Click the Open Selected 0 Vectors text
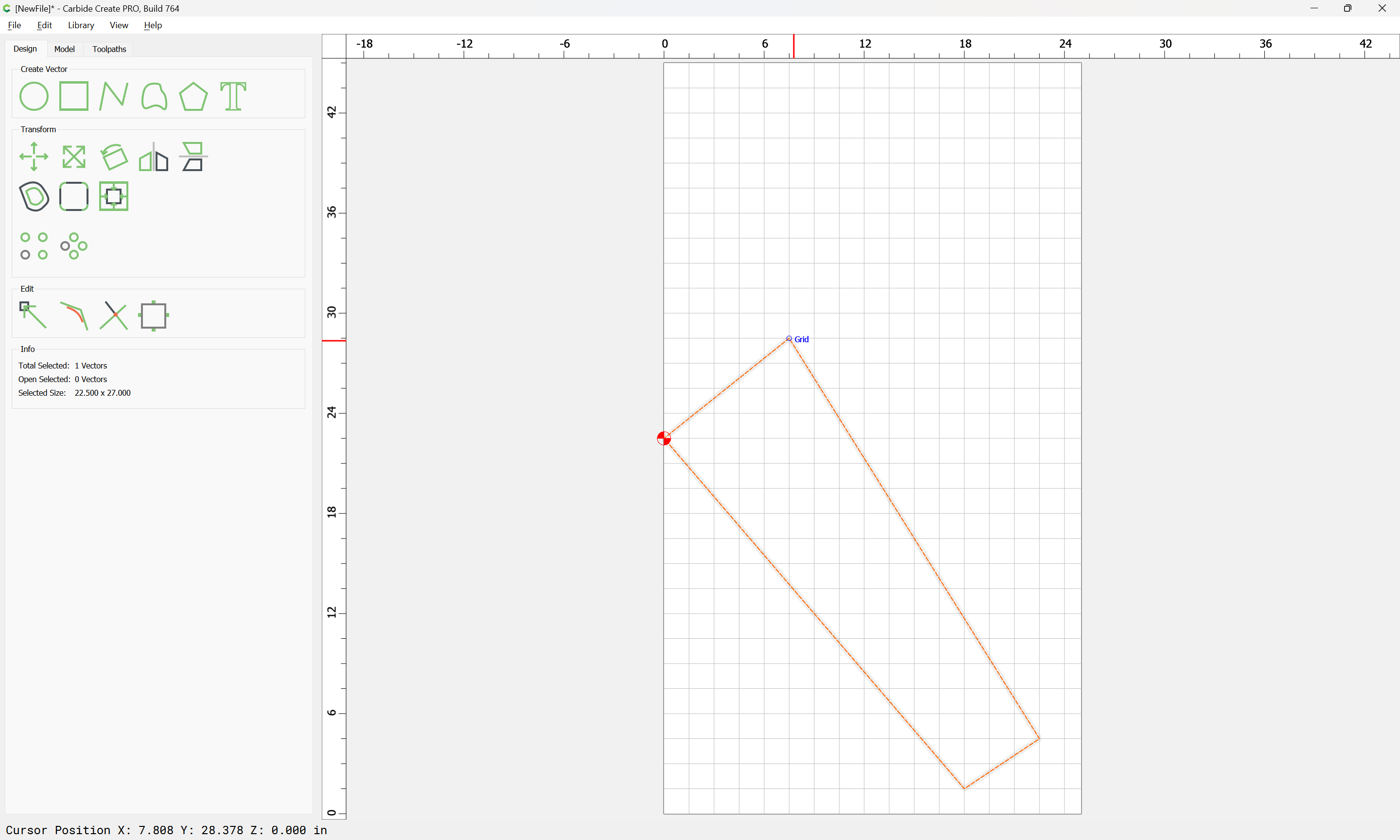 (x=62, y=379)
